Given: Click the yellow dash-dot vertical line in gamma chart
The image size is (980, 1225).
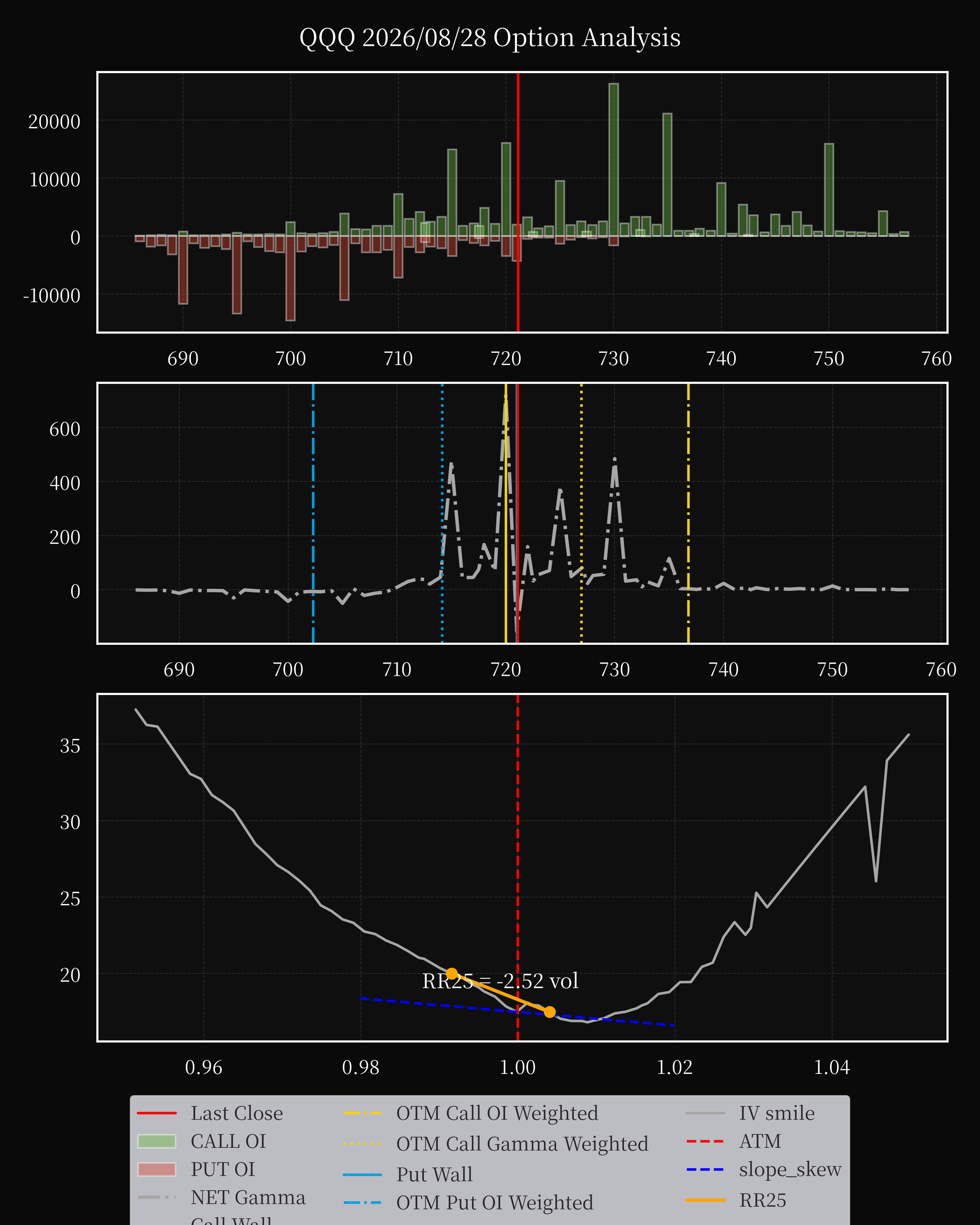Looking at the screenshot, I should point(688,513).
